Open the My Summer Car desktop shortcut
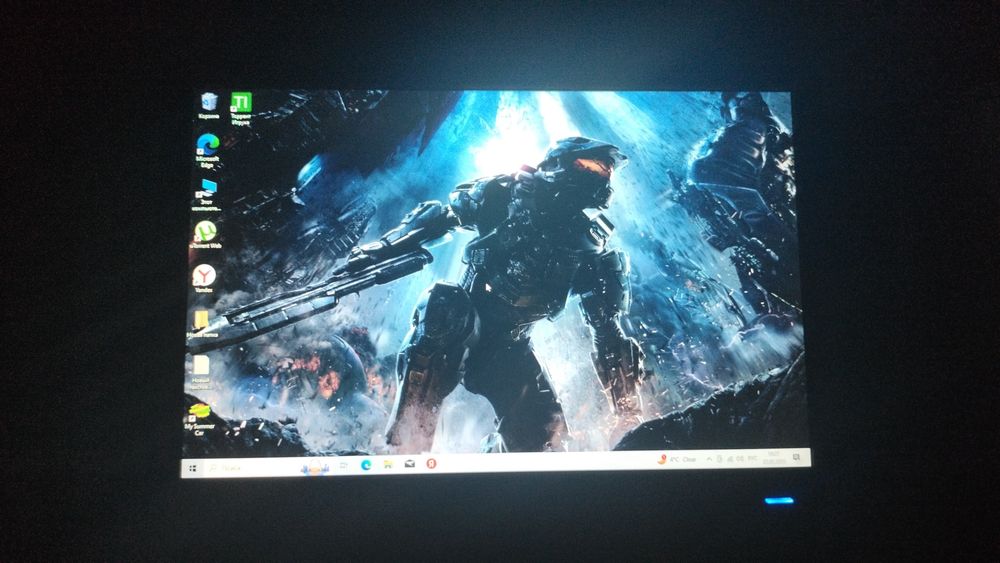Image resolution: width=1000 pixels, height=563 pixels. (x=200, y=418)
